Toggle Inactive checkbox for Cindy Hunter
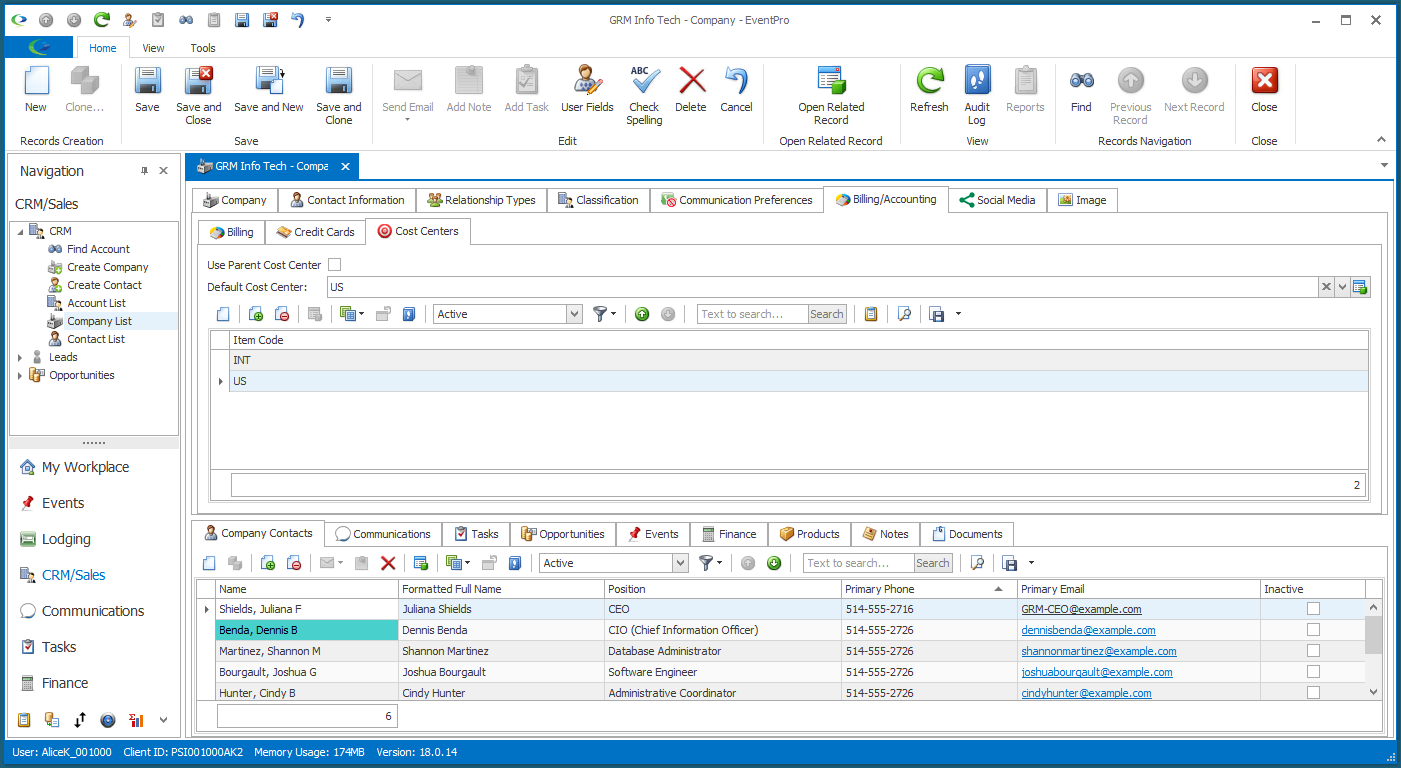The width and height of the screenshot is (1401, 768). click(x=1313, y=692)
